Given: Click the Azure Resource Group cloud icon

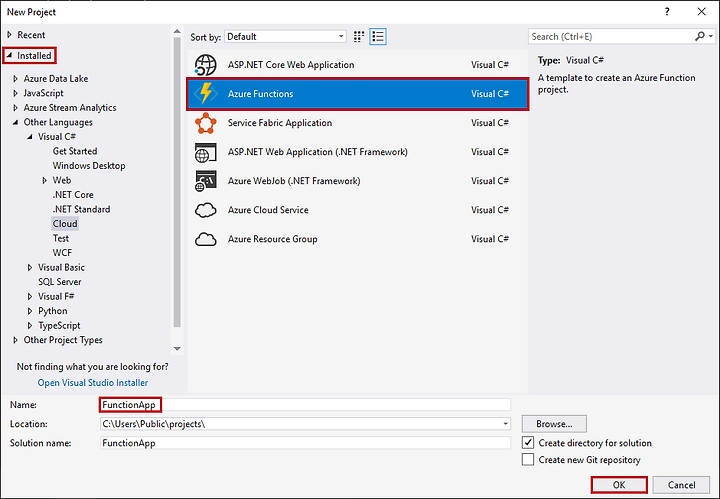Looking at the screenshot, I should [205, 239].
